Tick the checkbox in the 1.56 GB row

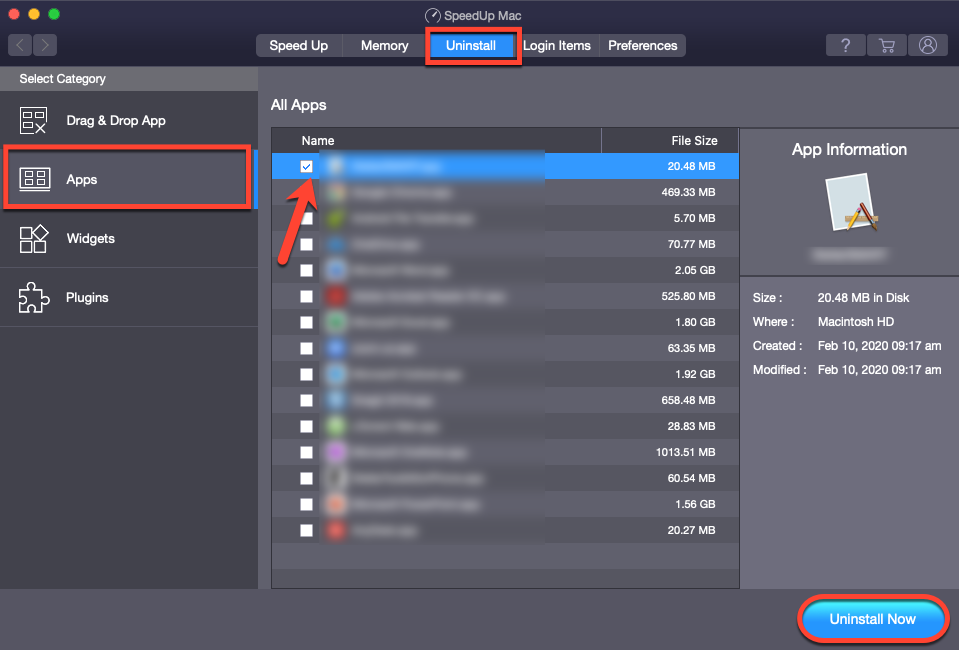[306, 504]
